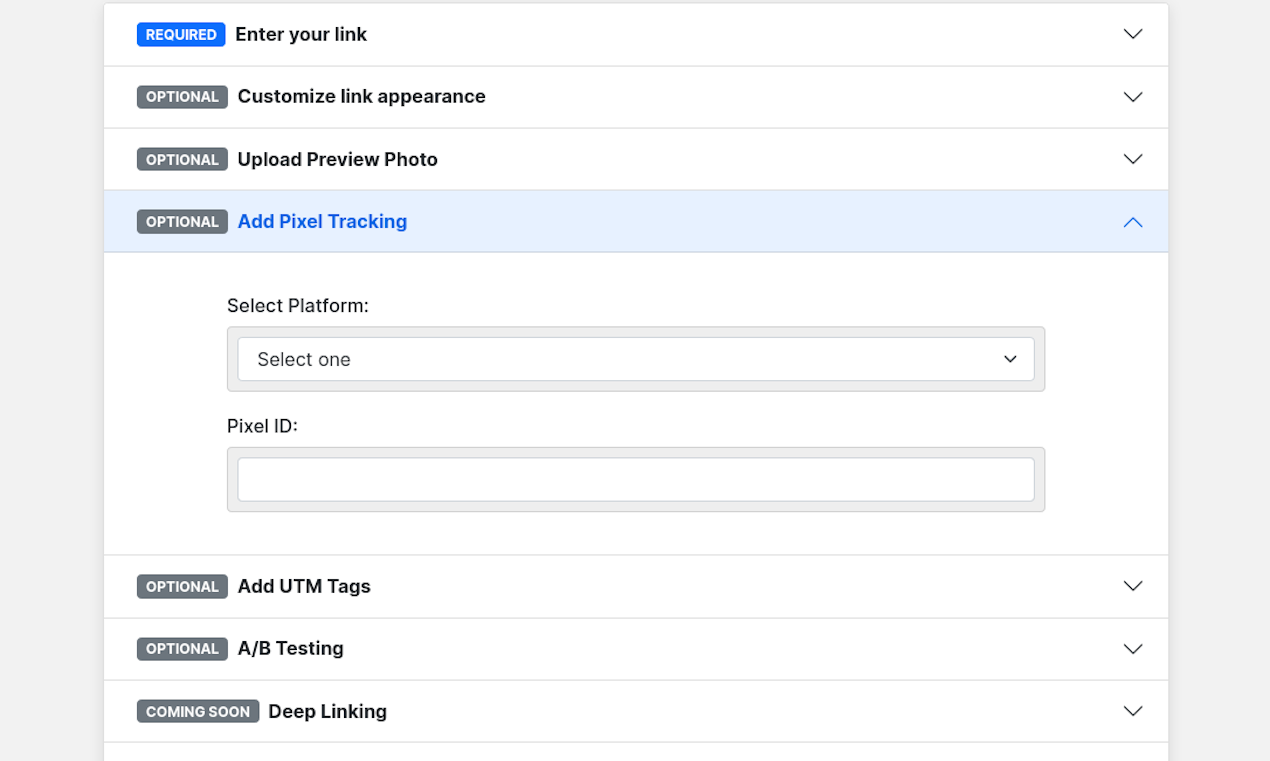Open the Add UTM Tags heading
This screenshot has height=761, width=1270.
[x=304, y=586]
